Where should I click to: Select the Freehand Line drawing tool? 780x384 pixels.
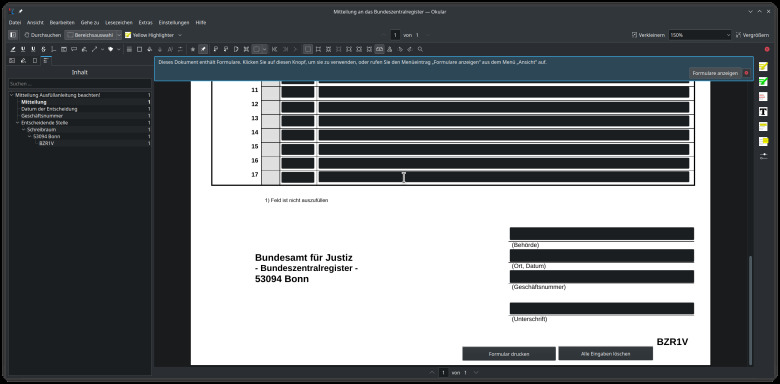84,49
